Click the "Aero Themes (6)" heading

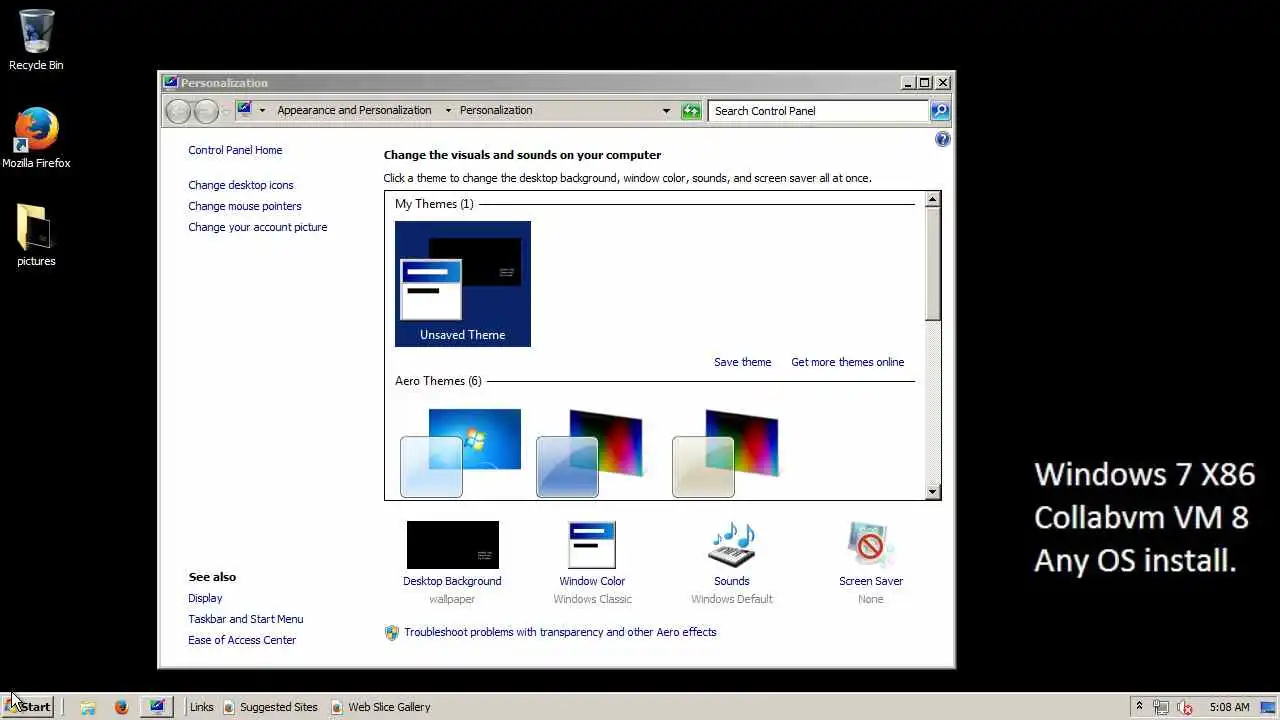[438, 381]
